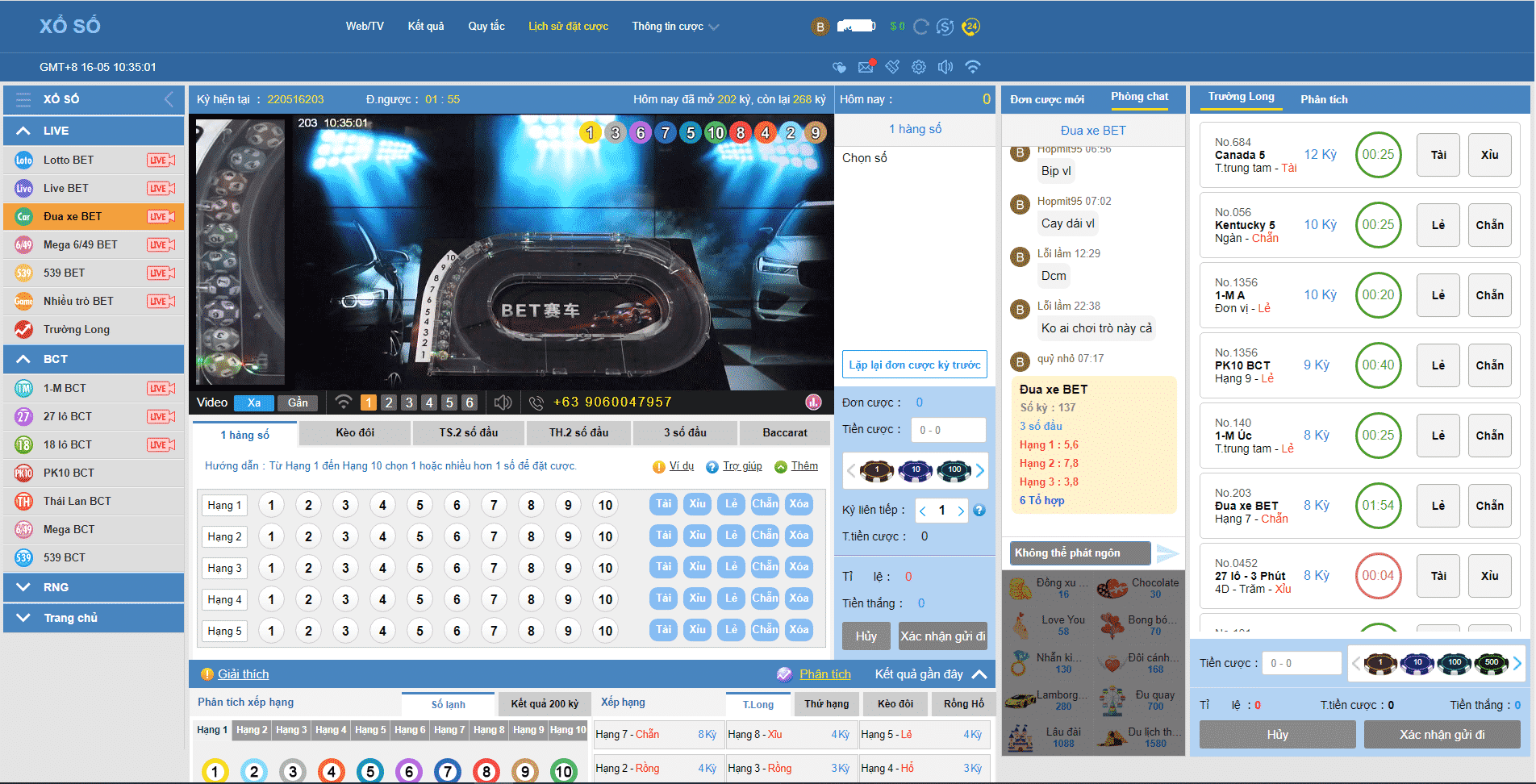Select video line 6
The width and height of the screenshot is (1536, 784).
[470, 402]
